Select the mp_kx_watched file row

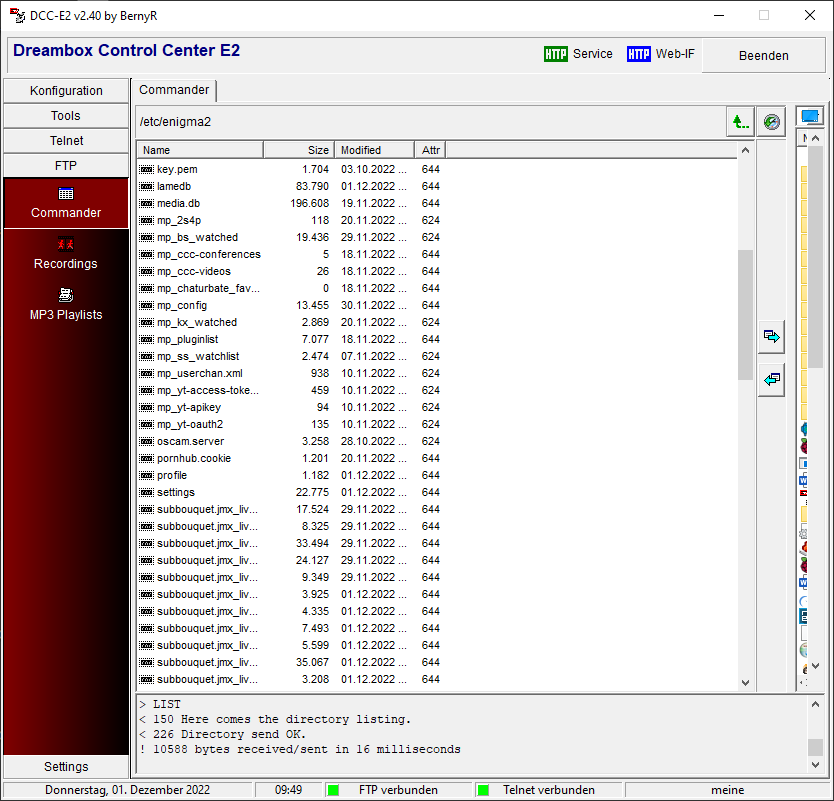(x=290, y=322)
